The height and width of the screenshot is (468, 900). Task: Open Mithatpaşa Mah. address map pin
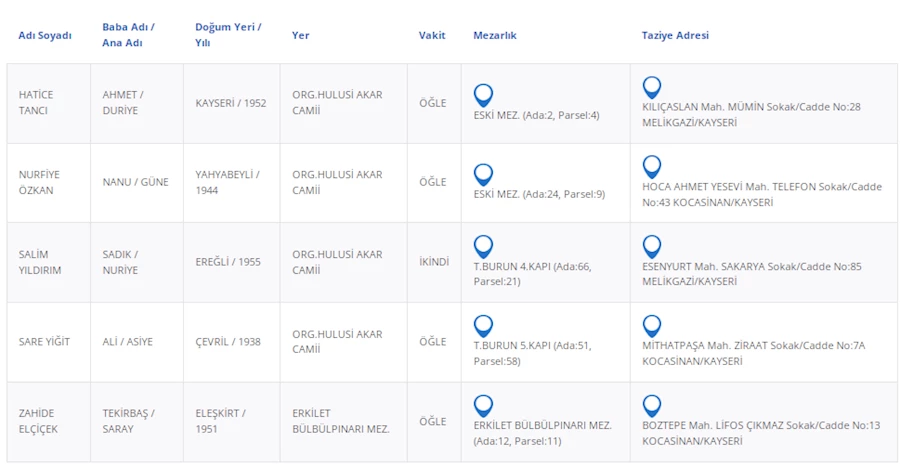[652, 325]
